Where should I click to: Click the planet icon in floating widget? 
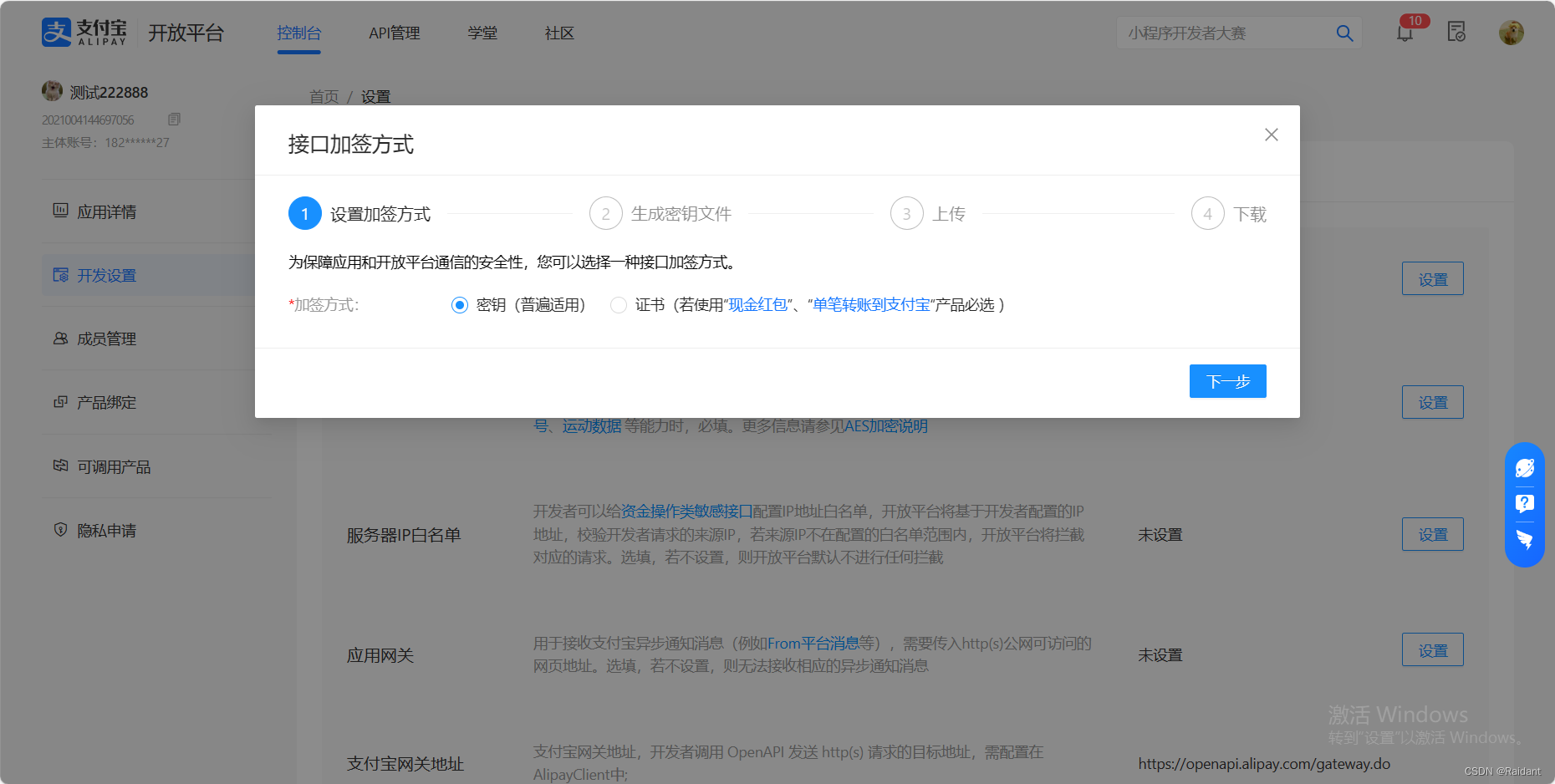tap(1525, 468)
